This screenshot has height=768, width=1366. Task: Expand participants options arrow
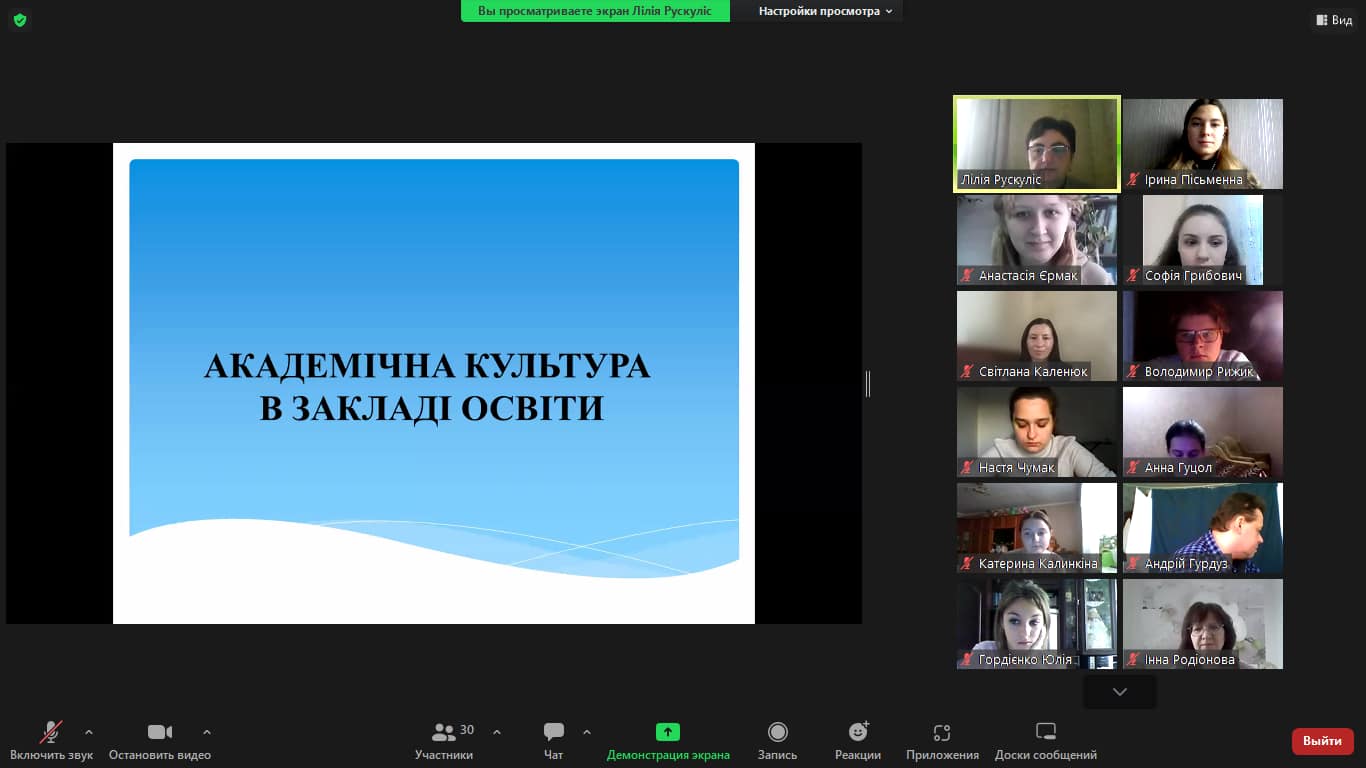coord(497,732)
